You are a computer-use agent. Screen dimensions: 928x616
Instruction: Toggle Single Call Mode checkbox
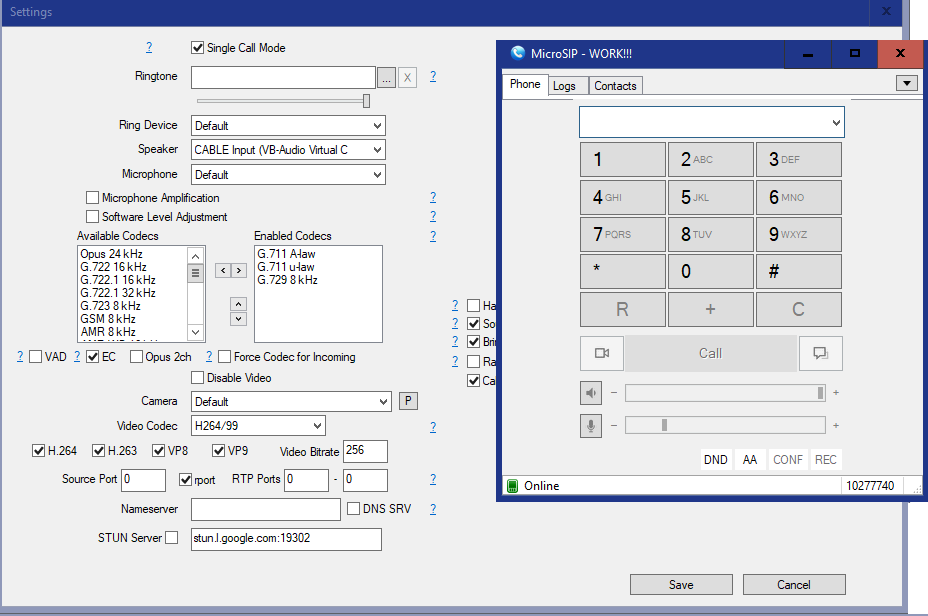pyautogui.click(x=198, y=48)
